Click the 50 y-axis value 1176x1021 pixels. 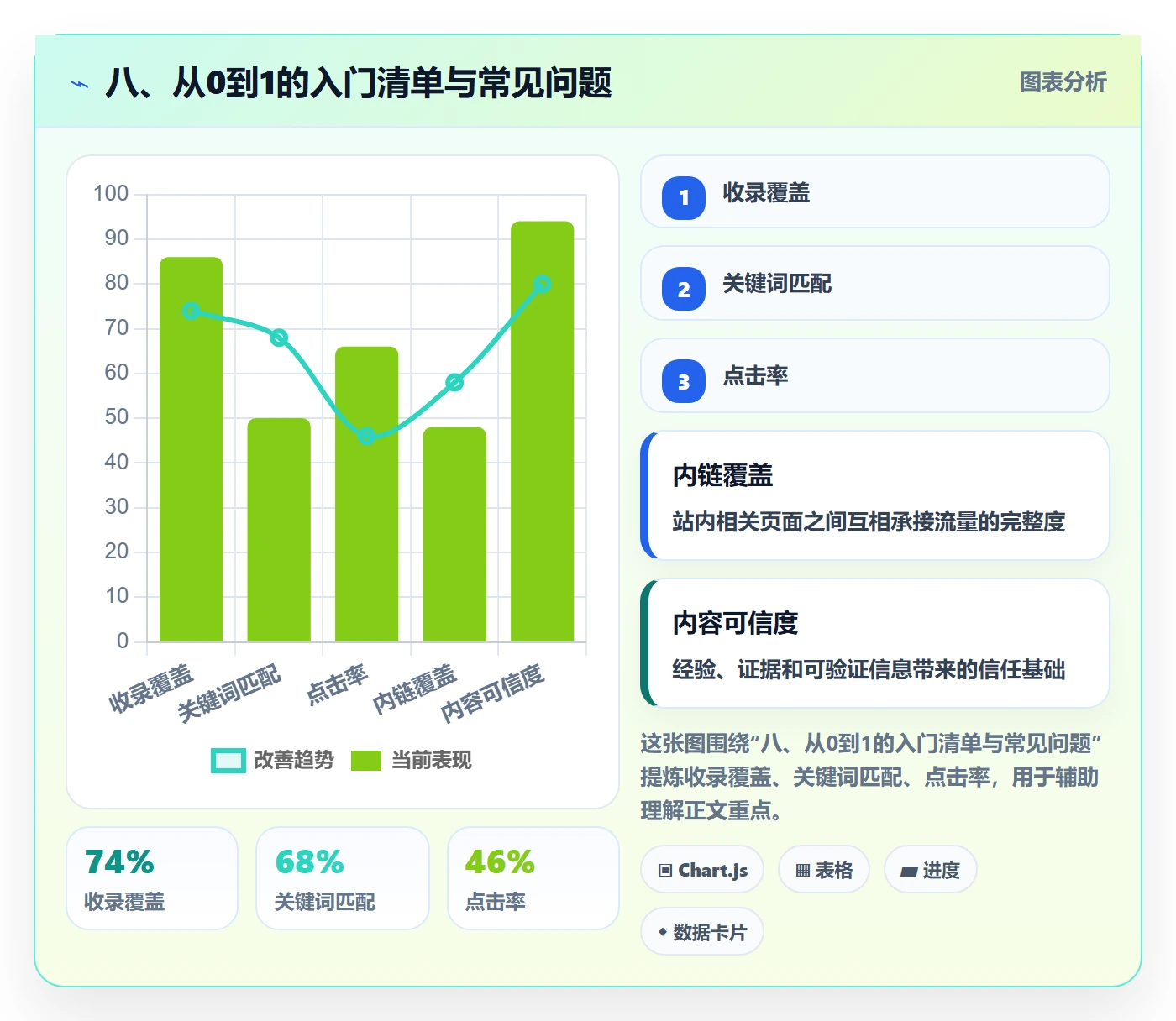117,417
